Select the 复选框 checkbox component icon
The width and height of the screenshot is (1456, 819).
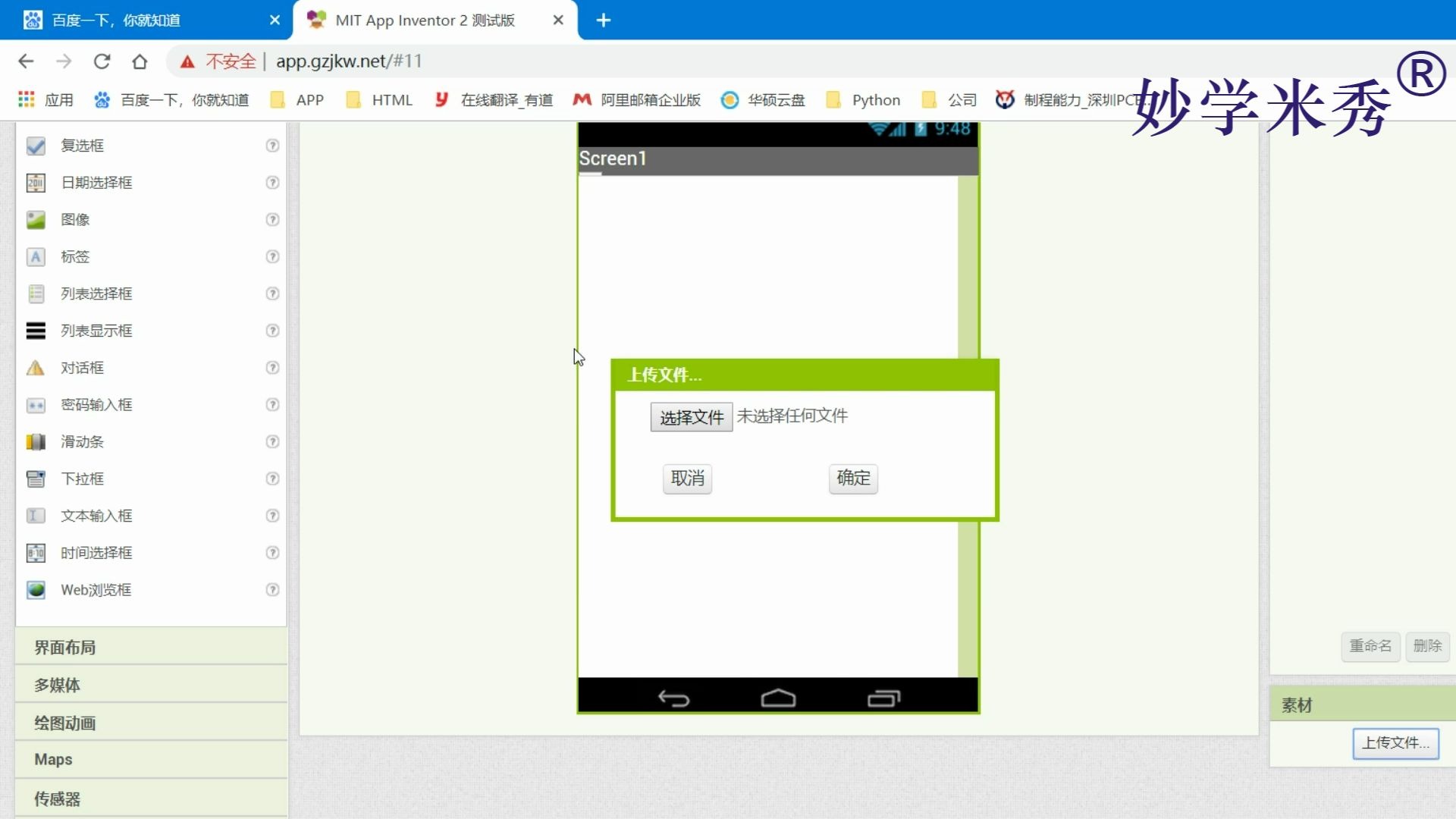[36, 146]
